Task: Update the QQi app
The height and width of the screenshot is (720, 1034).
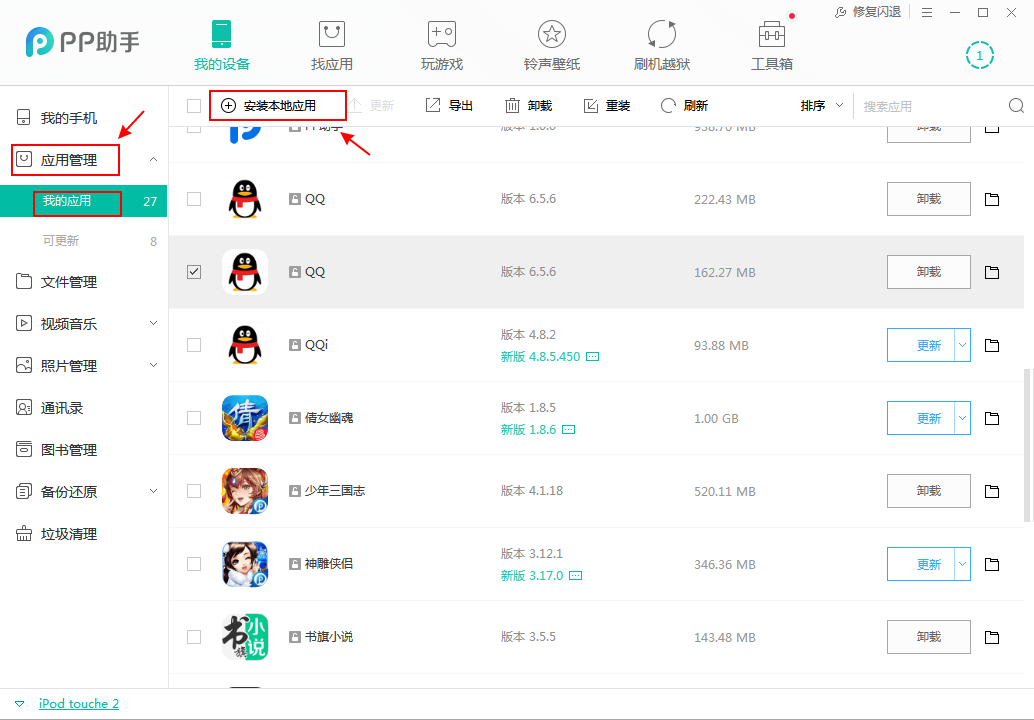Action: pos(921,345)
